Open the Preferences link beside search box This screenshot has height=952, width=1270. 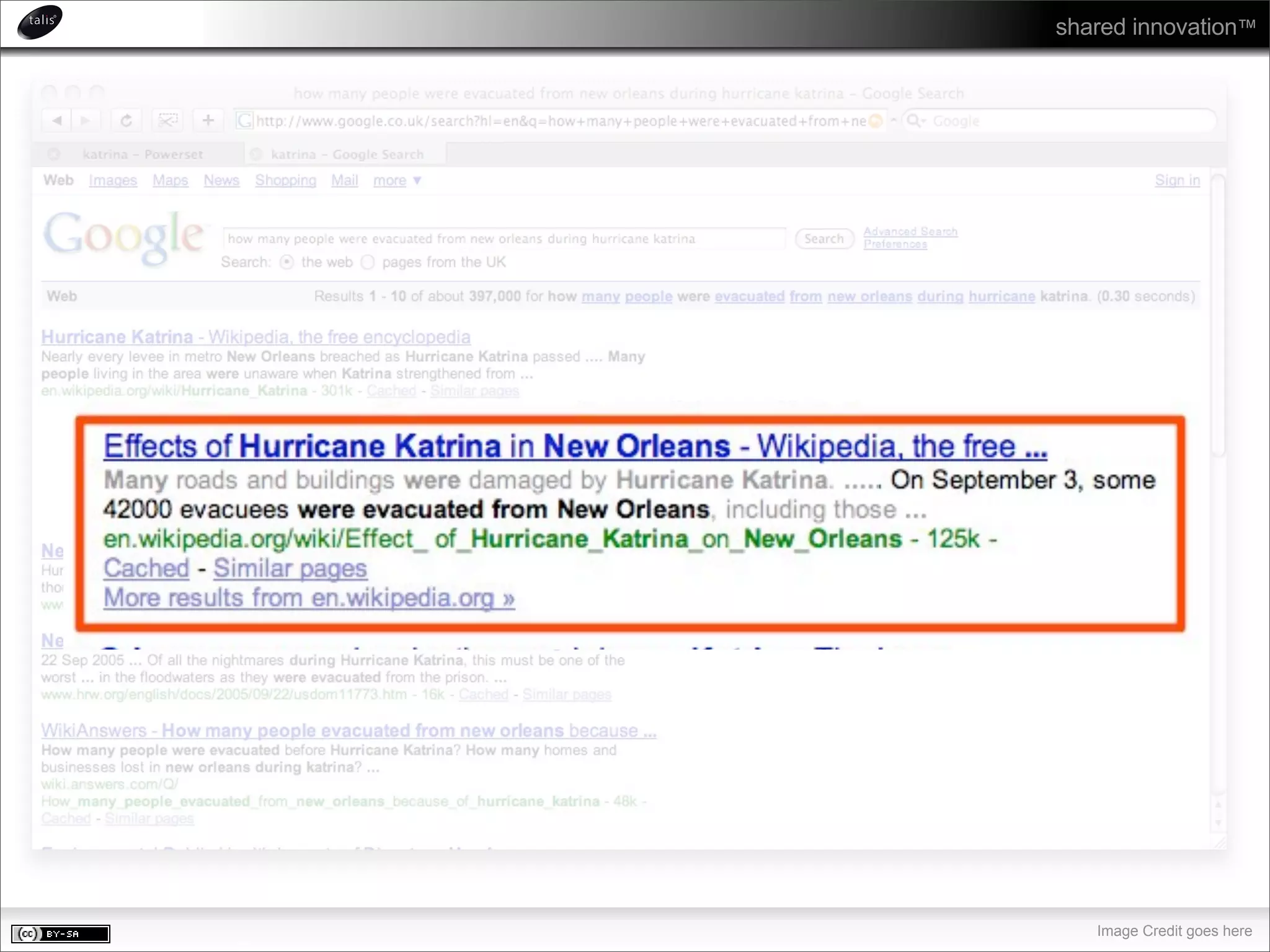click(x=895, y=244)
